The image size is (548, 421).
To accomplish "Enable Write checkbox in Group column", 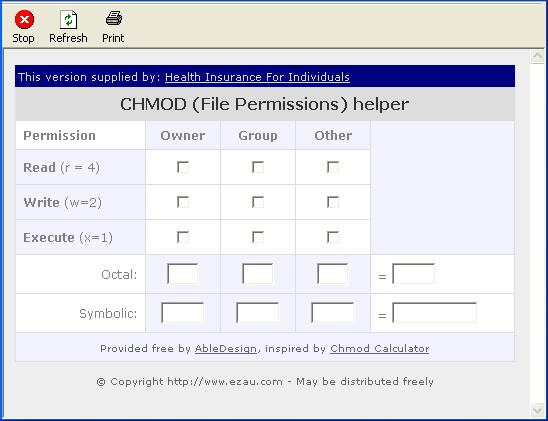I will tap(258, 202).
